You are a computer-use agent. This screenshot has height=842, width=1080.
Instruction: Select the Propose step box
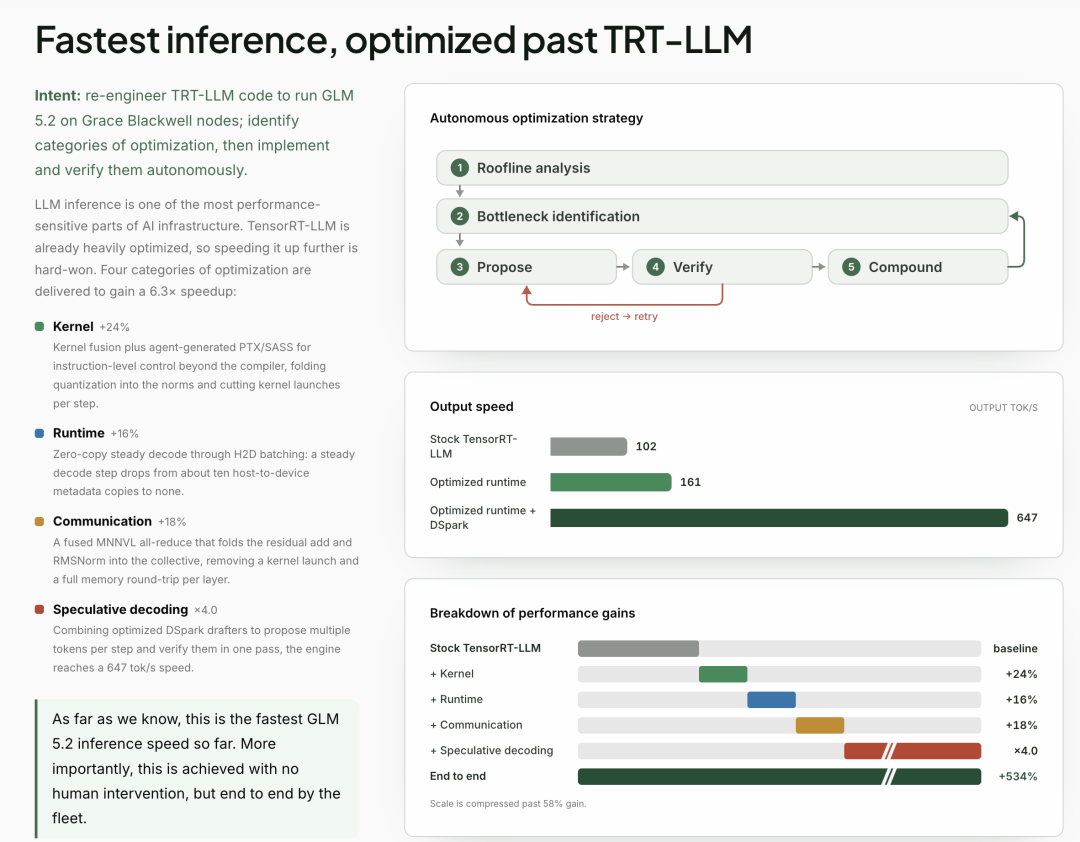[526, 267]
